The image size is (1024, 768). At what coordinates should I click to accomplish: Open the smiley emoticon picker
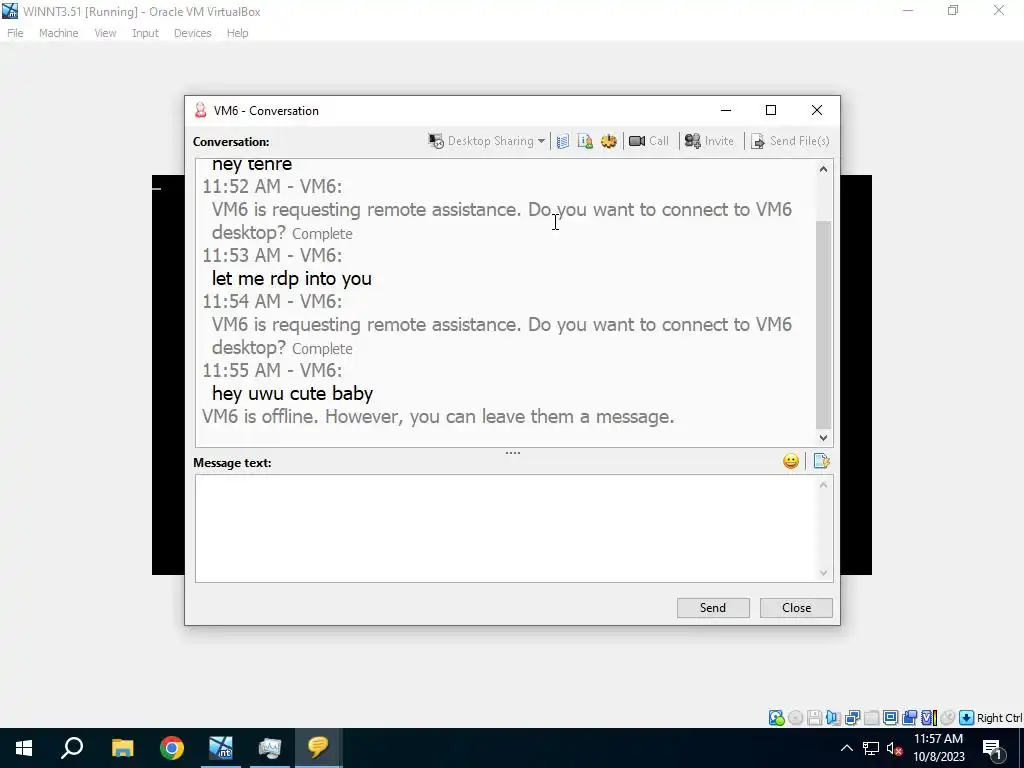point(791,462)
